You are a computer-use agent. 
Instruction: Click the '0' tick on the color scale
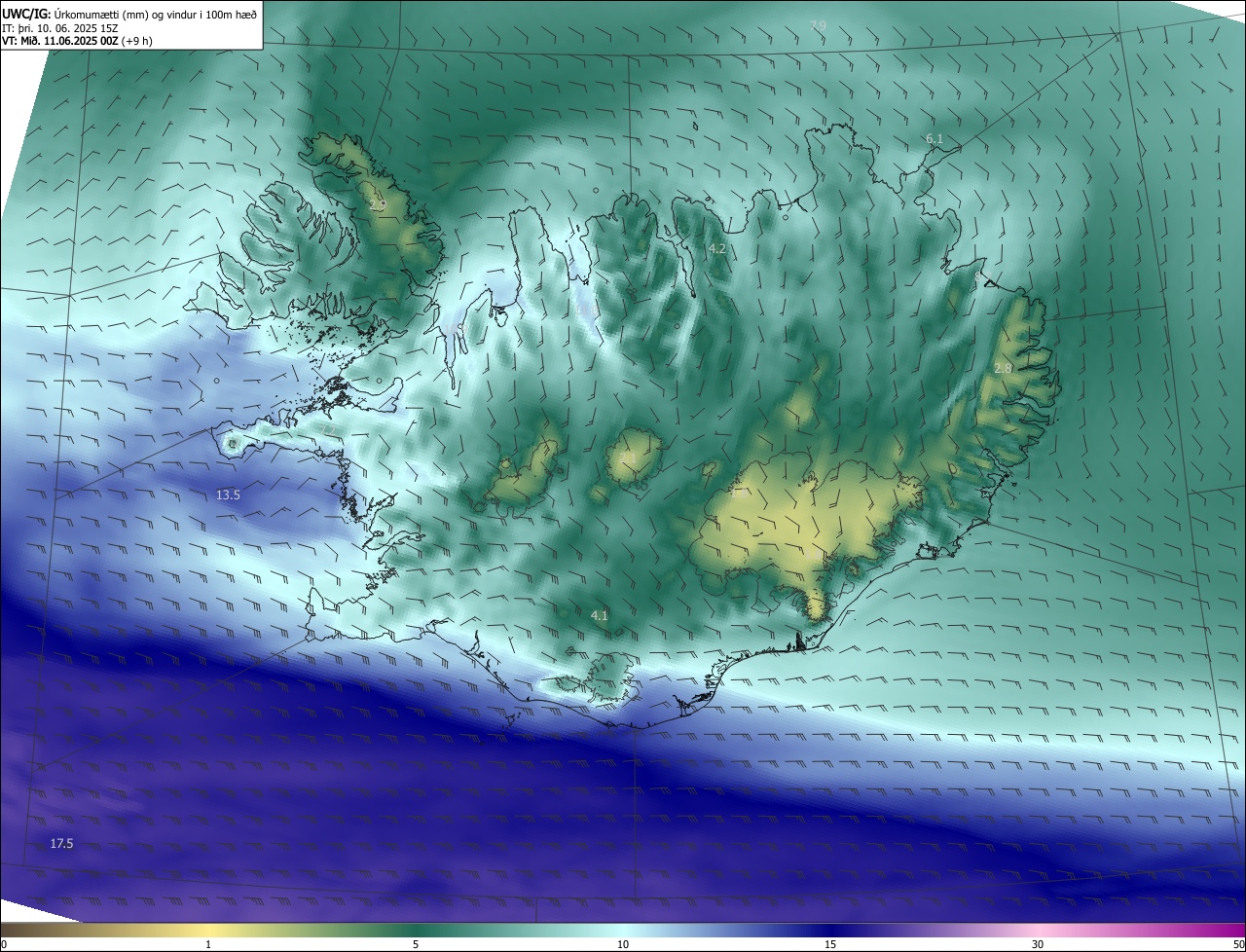[x=4, y=944]
